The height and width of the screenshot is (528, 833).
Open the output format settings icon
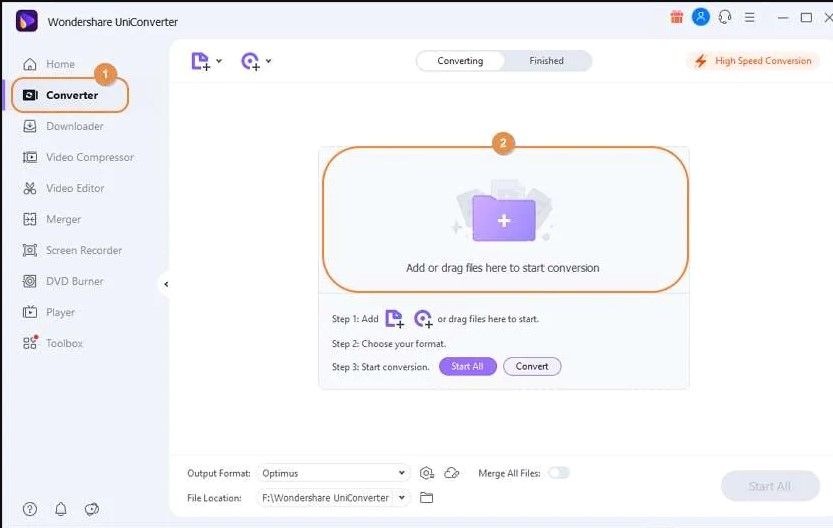427,473
